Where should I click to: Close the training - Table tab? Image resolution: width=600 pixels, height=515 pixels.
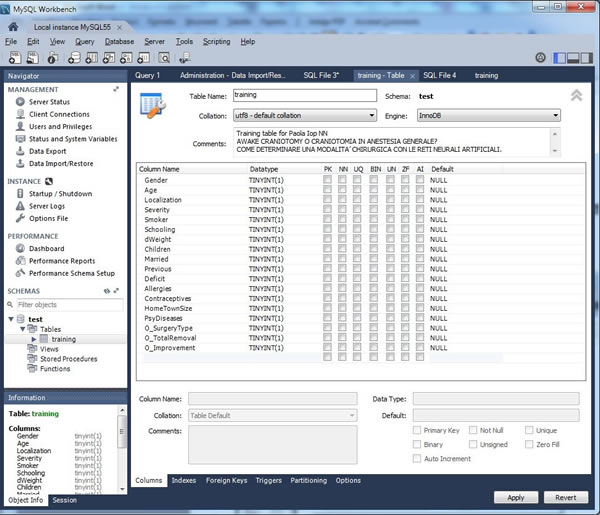point(412,76)
